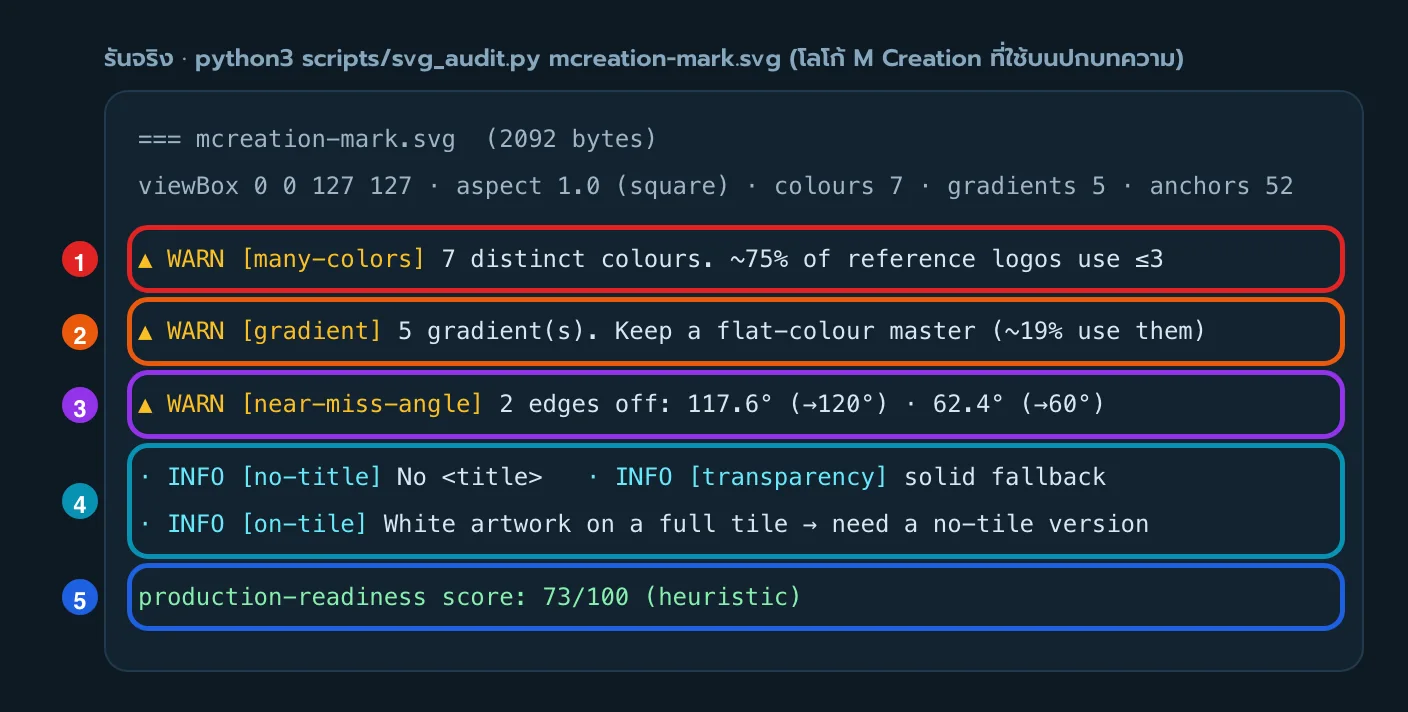The height and width of the screenshot is (712, 1408).
Task: Select the header '=== mcreation-mark.svg'
Action: click(x=297, y=139)
